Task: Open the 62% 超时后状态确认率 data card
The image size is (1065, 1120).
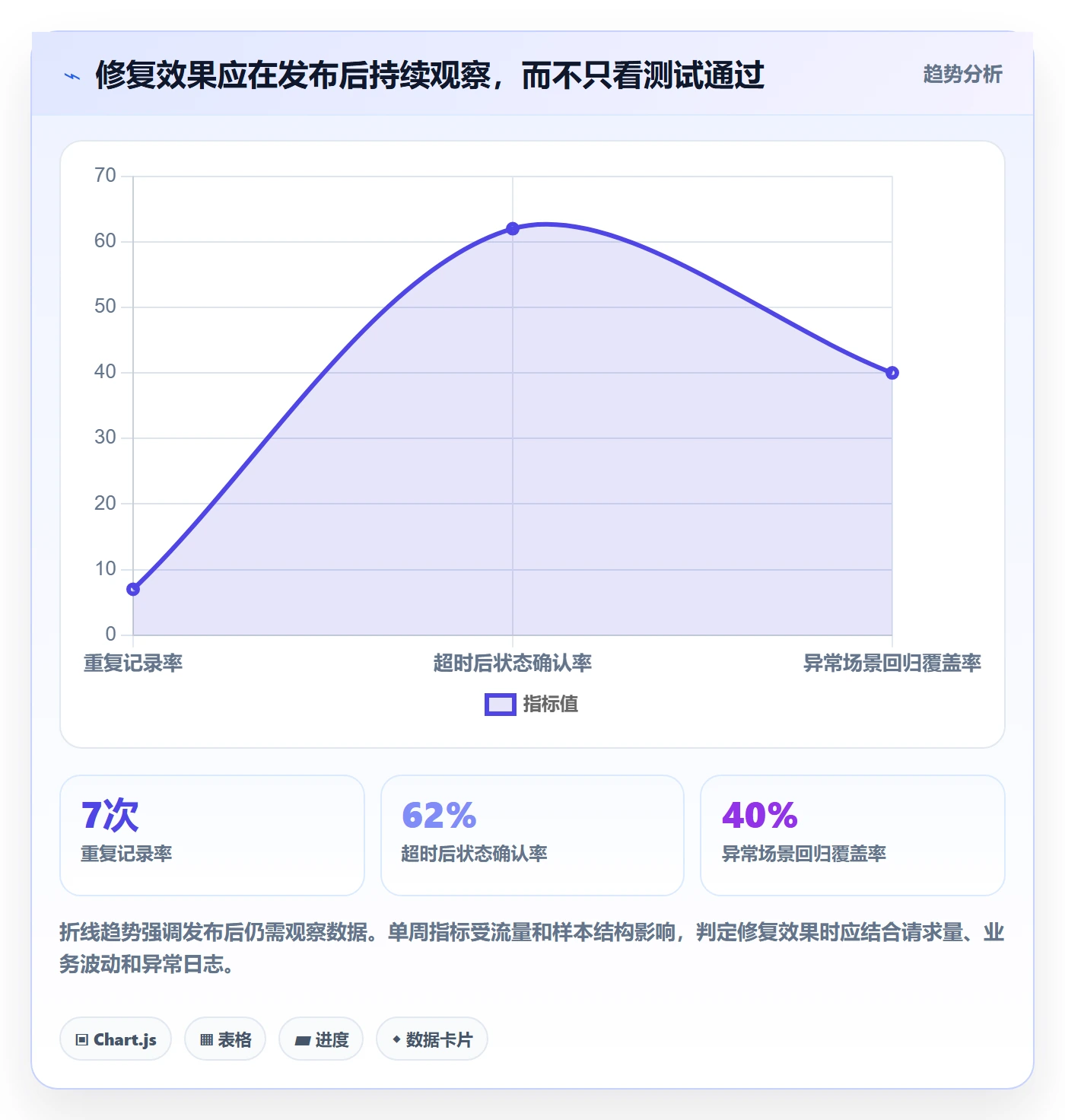Action: 532,835
